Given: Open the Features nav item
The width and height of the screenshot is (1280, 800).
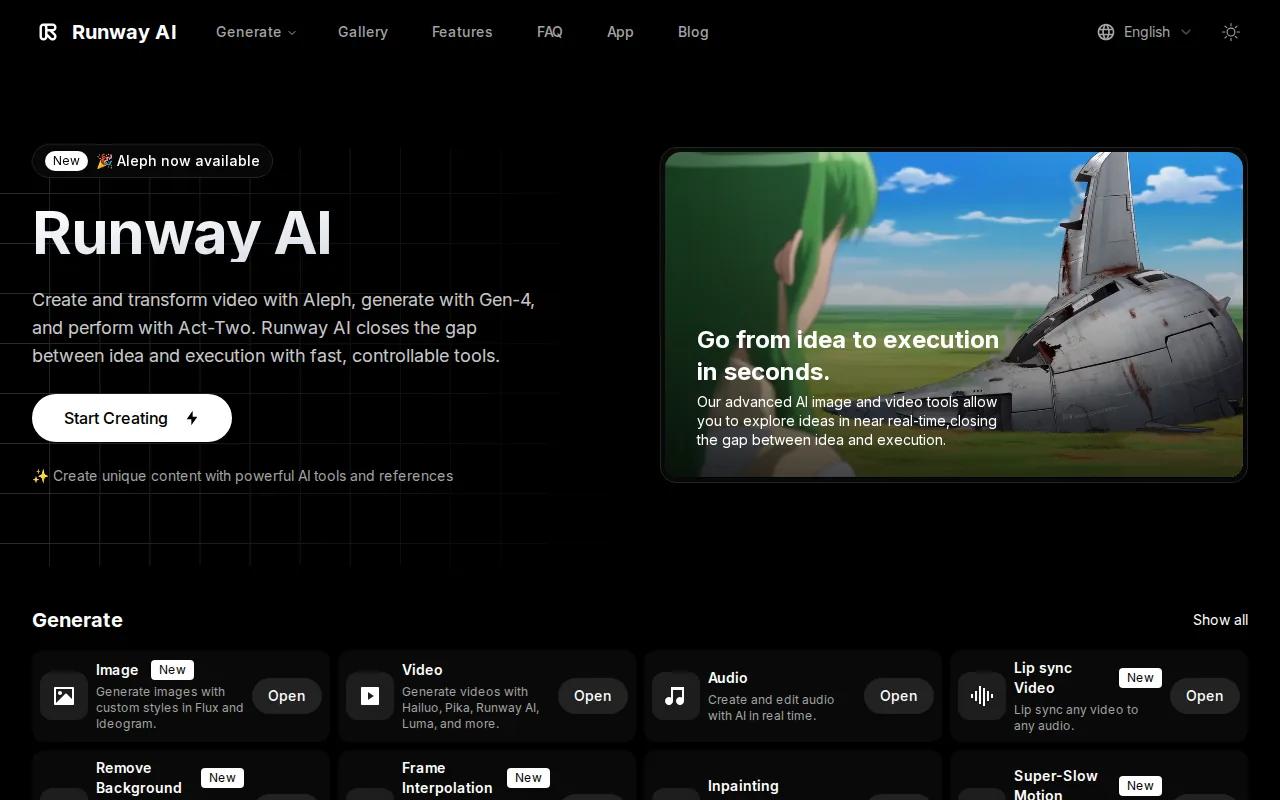Looking at the screenshot, I should click(x=462, y=32).
